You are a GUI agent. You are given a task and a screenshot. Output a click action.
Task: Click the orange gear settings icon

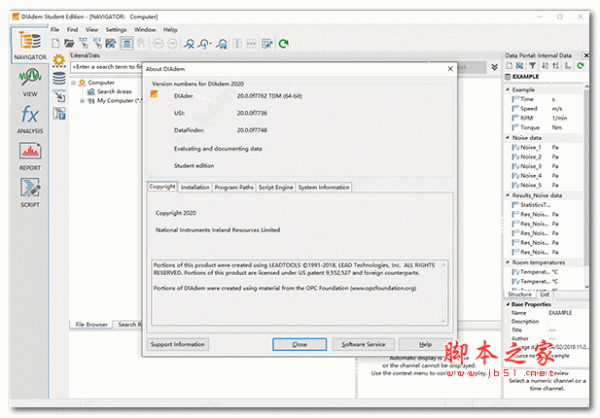pos(59,60)
